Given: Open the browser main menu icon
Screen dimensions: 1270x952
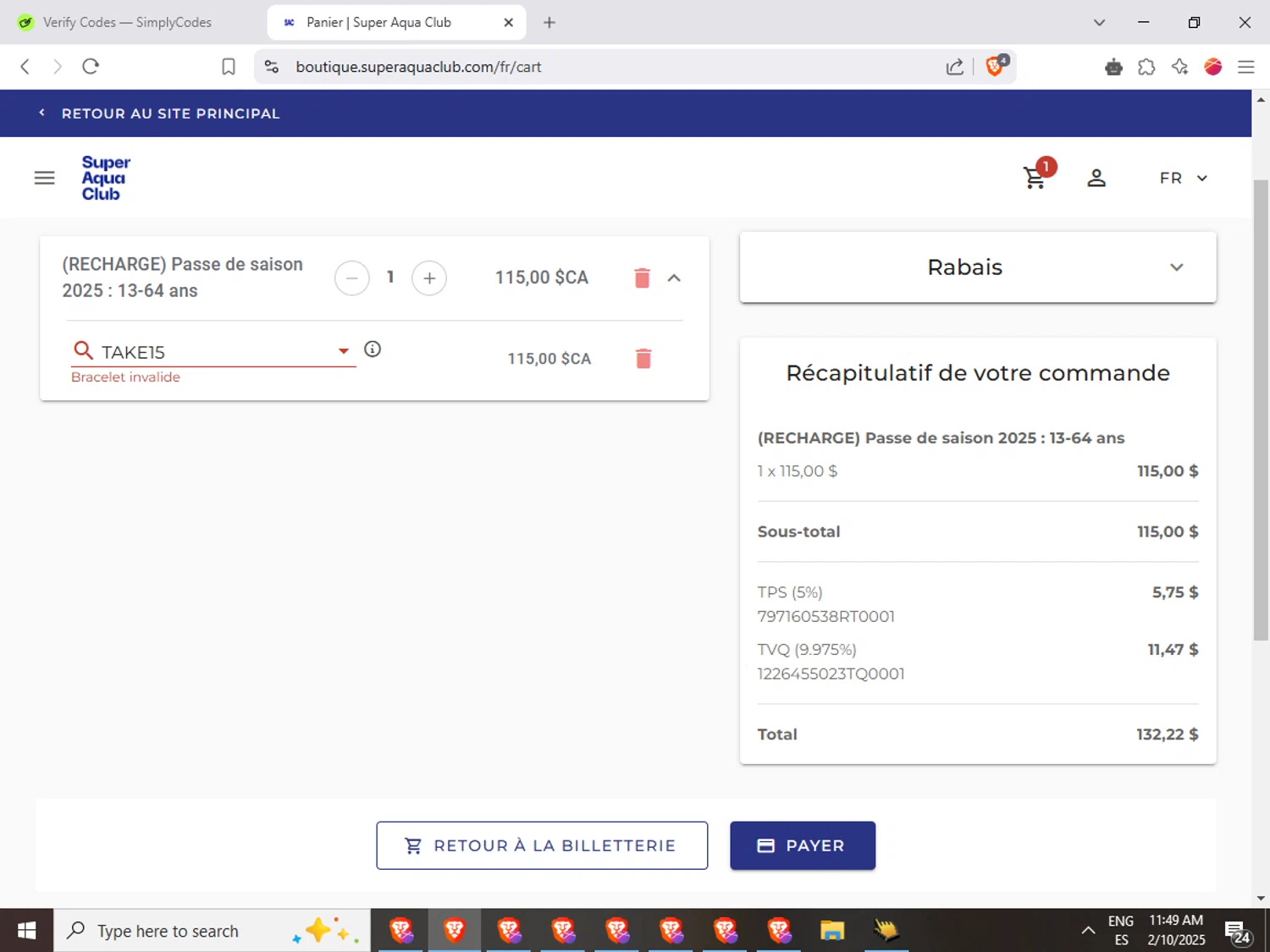Looking at the screenshot, I should pos(1246,67).
